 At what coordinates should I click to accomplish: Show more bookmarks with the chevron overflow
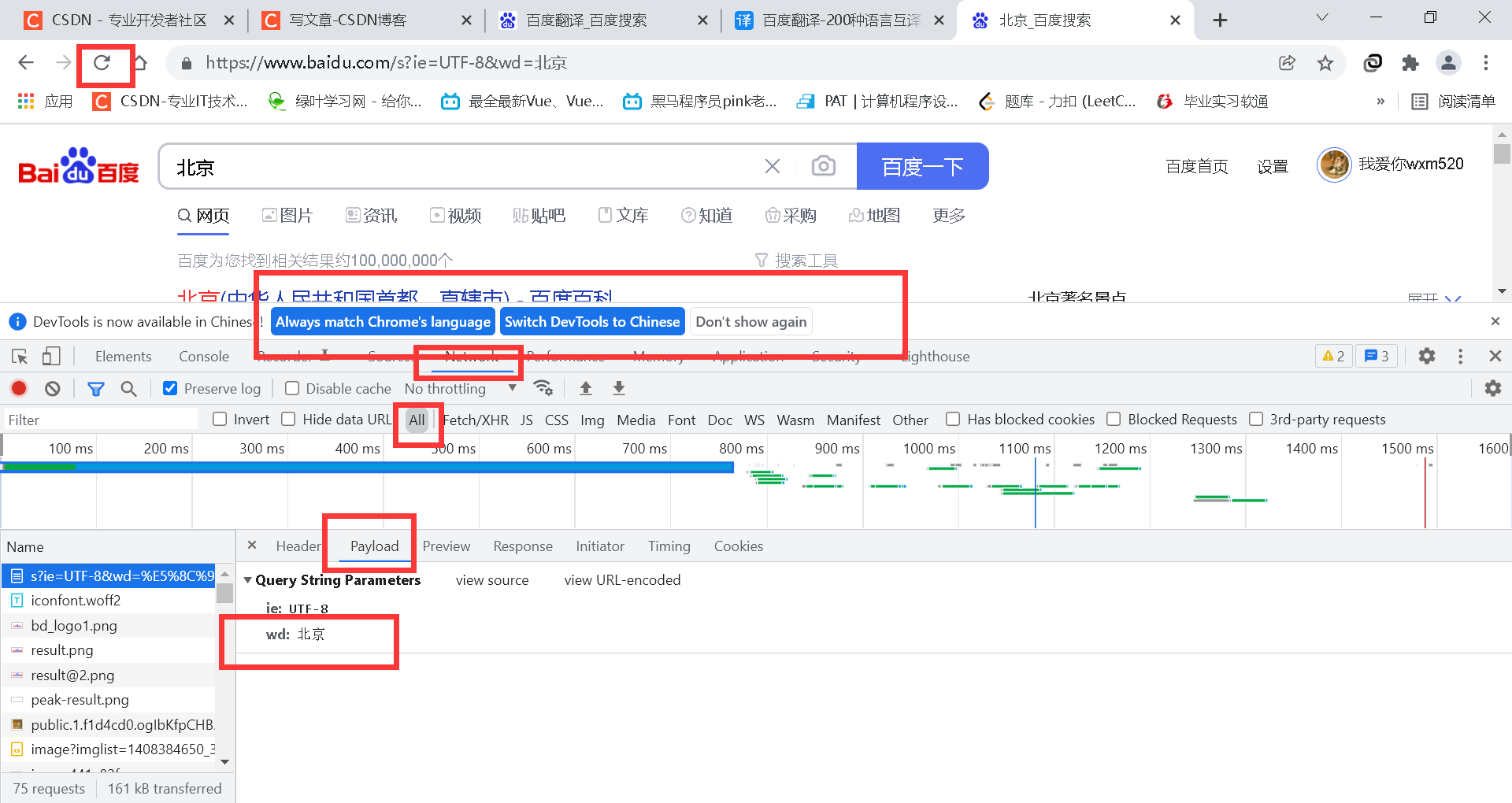pyautogui.click(x=1380, y=102)
